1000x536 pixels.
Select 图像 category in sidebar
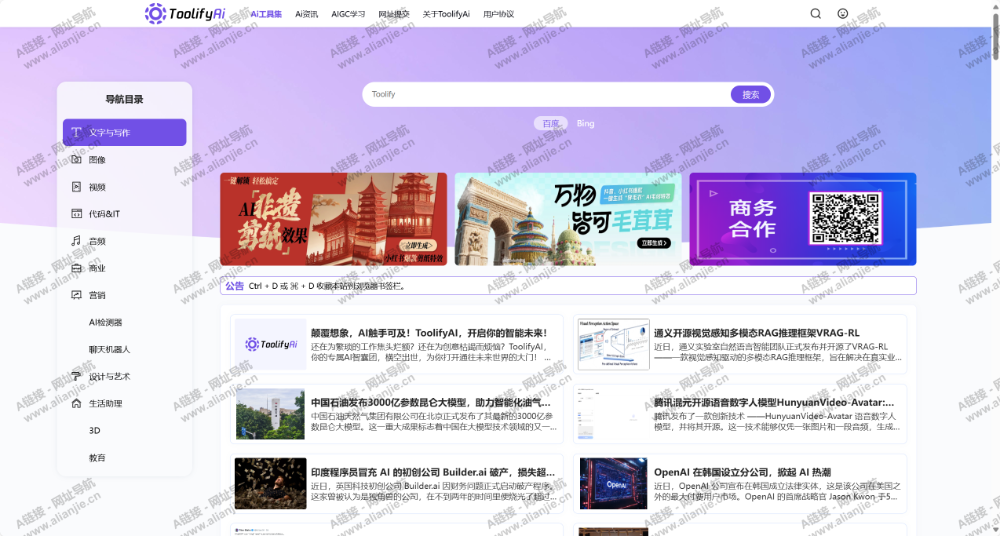124,160
